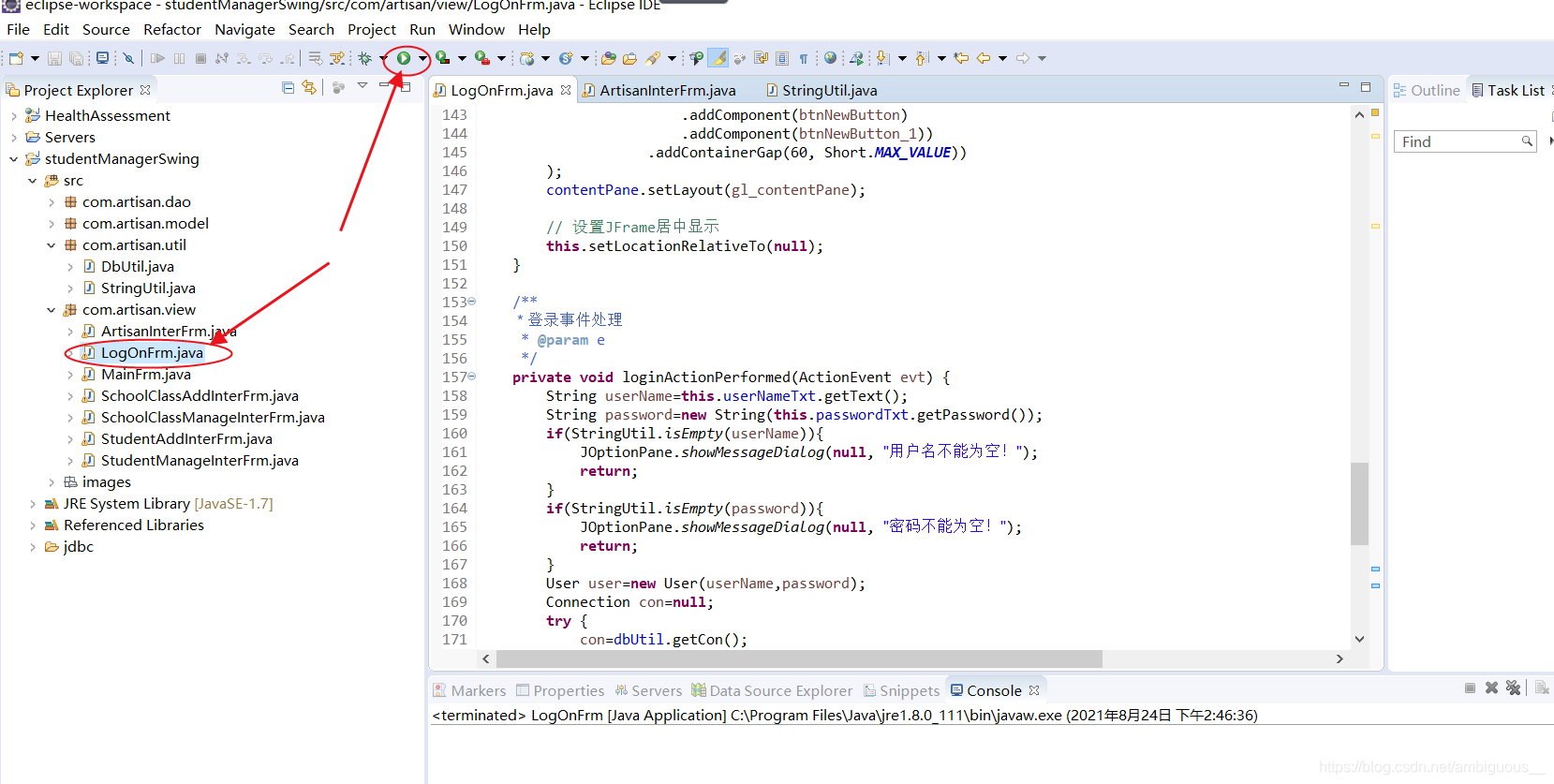Close the LogOnFrm.java editor tab
1554x784 pixels.
566,90
